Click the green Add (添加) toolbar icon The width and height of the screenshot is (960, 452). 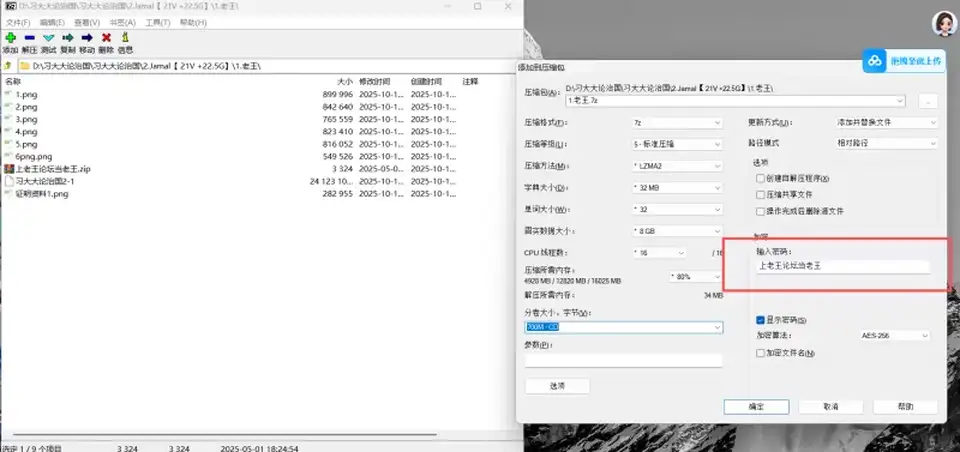(10, 38)
